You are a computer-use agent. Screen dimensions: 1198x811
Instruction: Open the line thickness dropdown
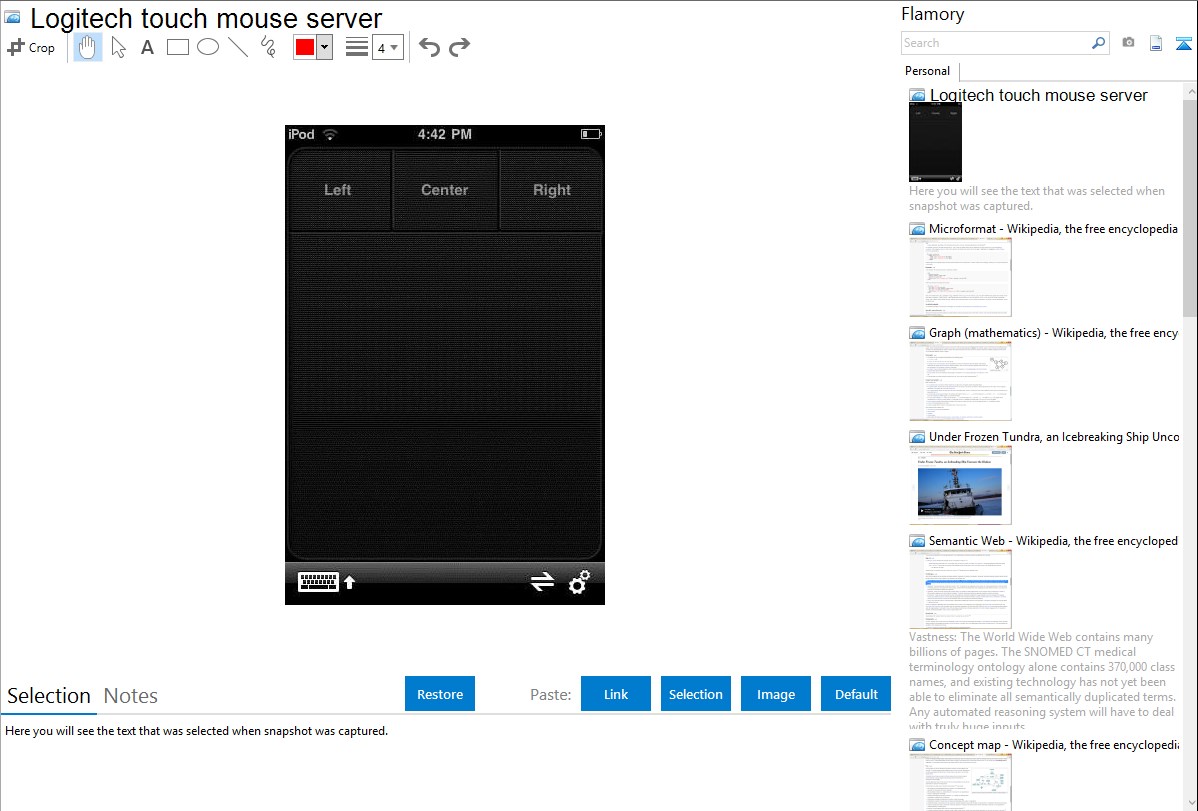pos(387,47)
